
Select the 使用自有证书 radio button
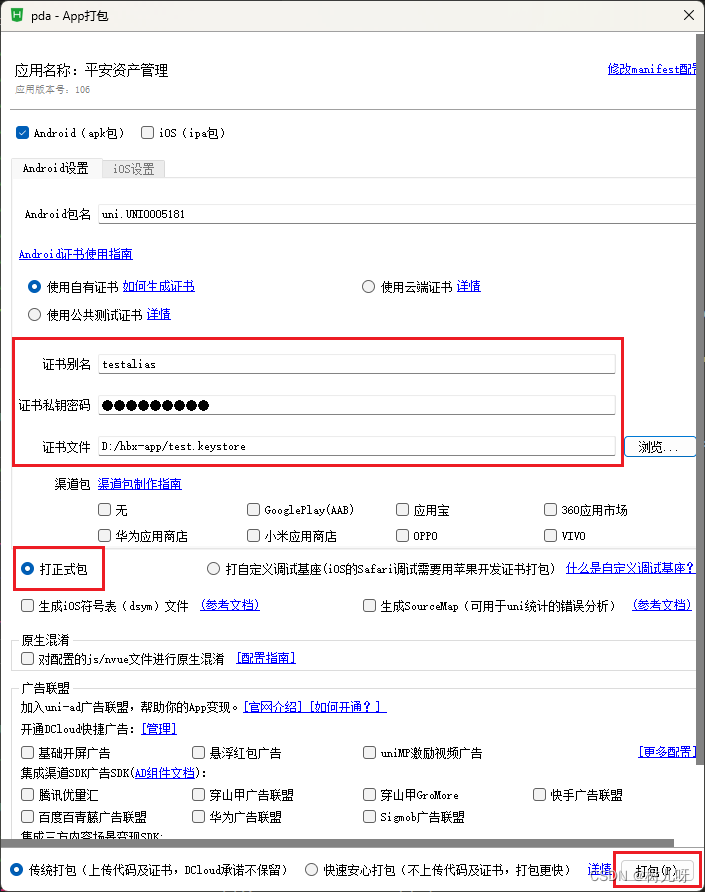point(35,287)
